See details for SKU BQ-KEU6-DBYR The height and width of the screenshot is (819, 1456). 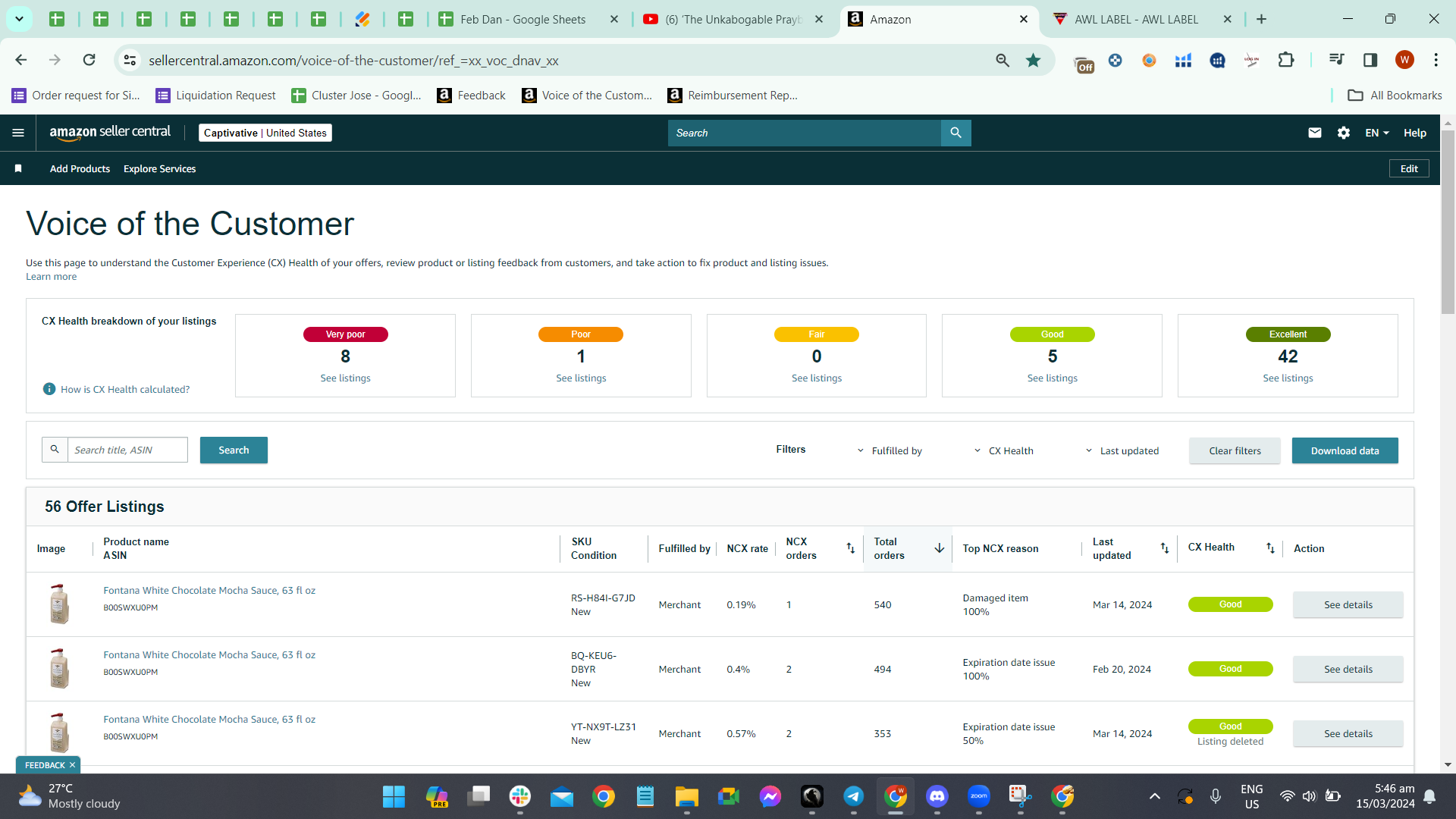[1348, 669]
